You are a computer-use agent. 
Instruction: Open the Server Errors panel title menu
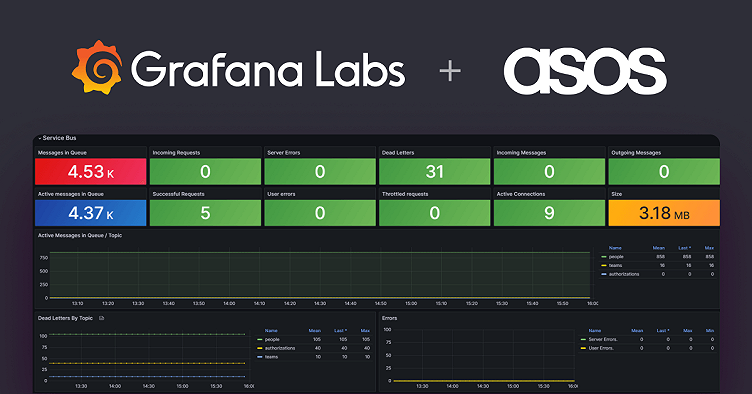pyautogui.click(x=283, y=153)
